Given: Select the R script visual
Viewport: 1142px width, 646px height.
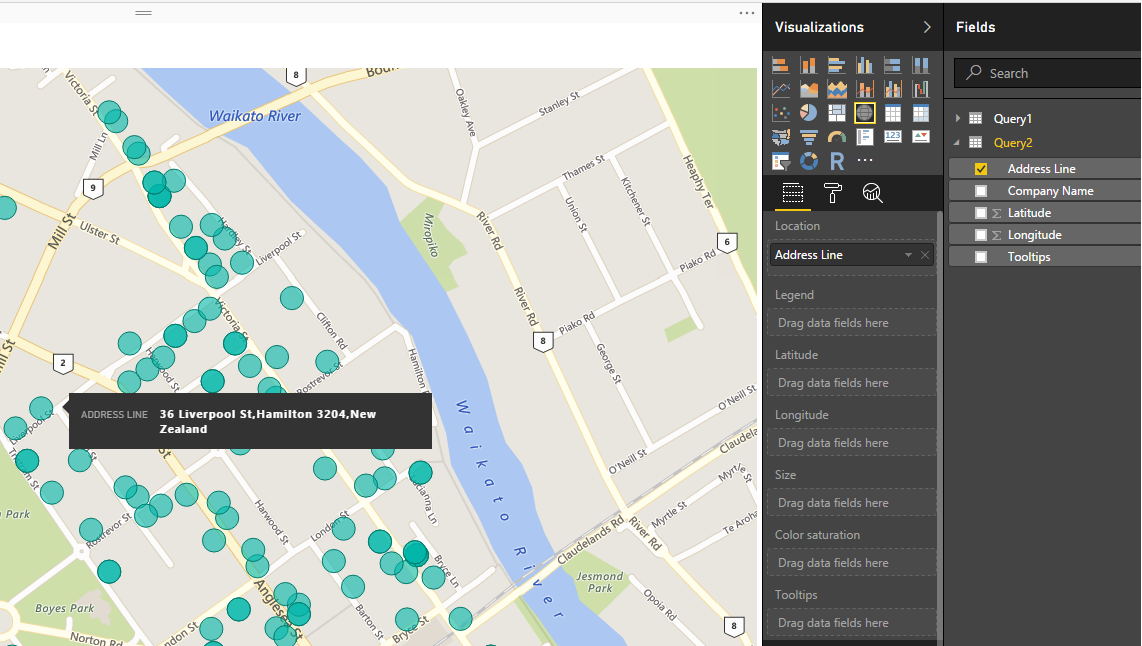Looking at the screenshot, I should (837, 161).
